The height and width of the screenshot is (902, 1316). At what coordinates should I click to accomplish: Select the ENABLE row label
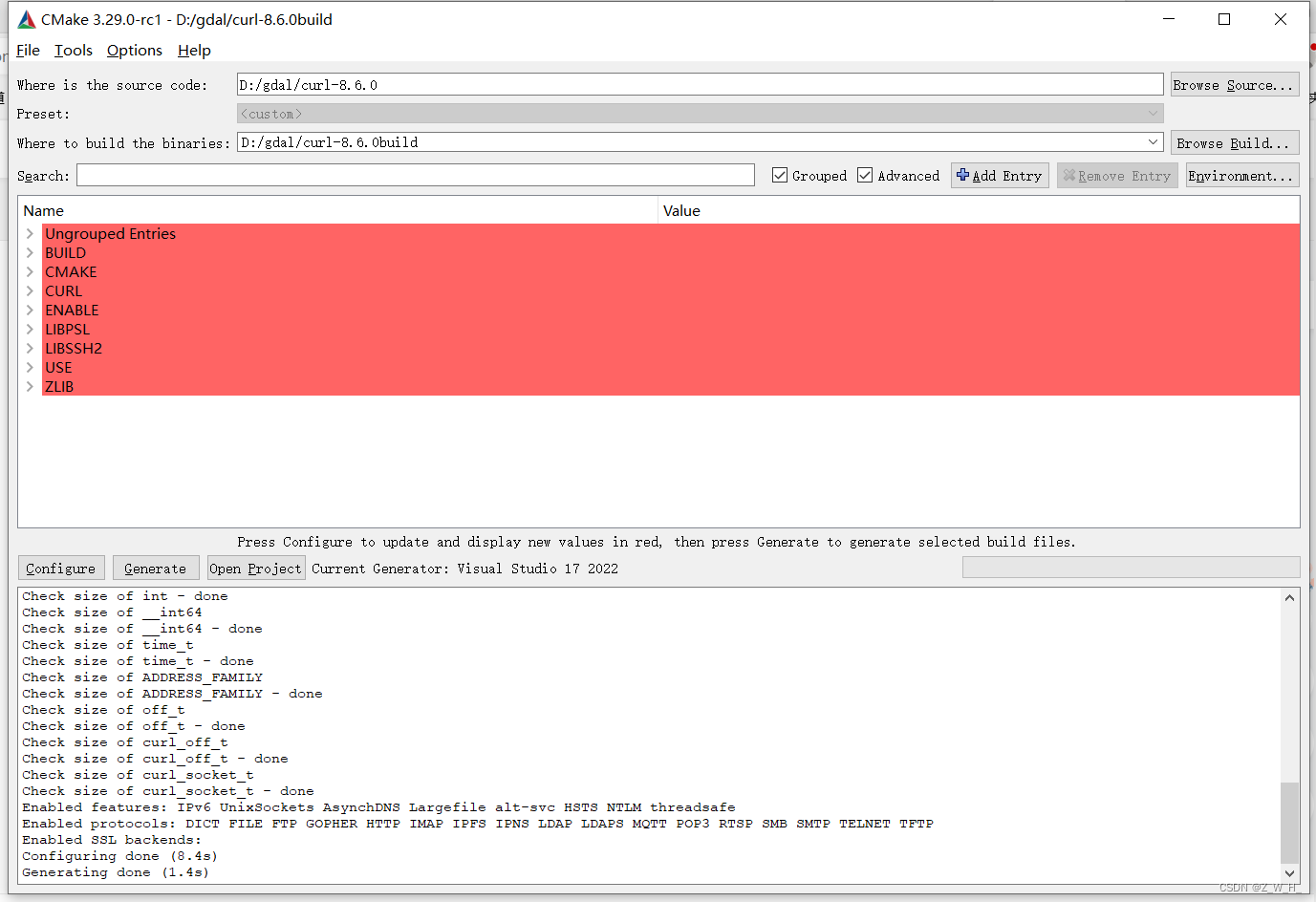72,310
